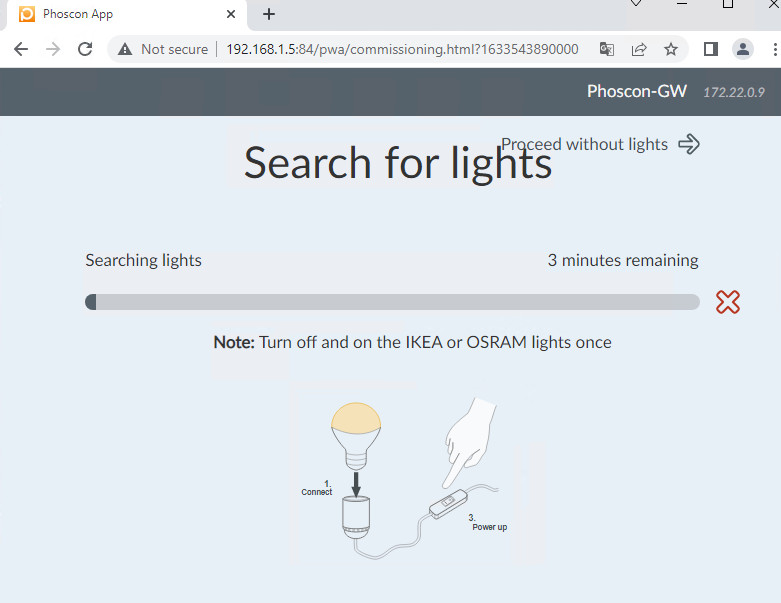Open the browser profile menu

point(743,49)
